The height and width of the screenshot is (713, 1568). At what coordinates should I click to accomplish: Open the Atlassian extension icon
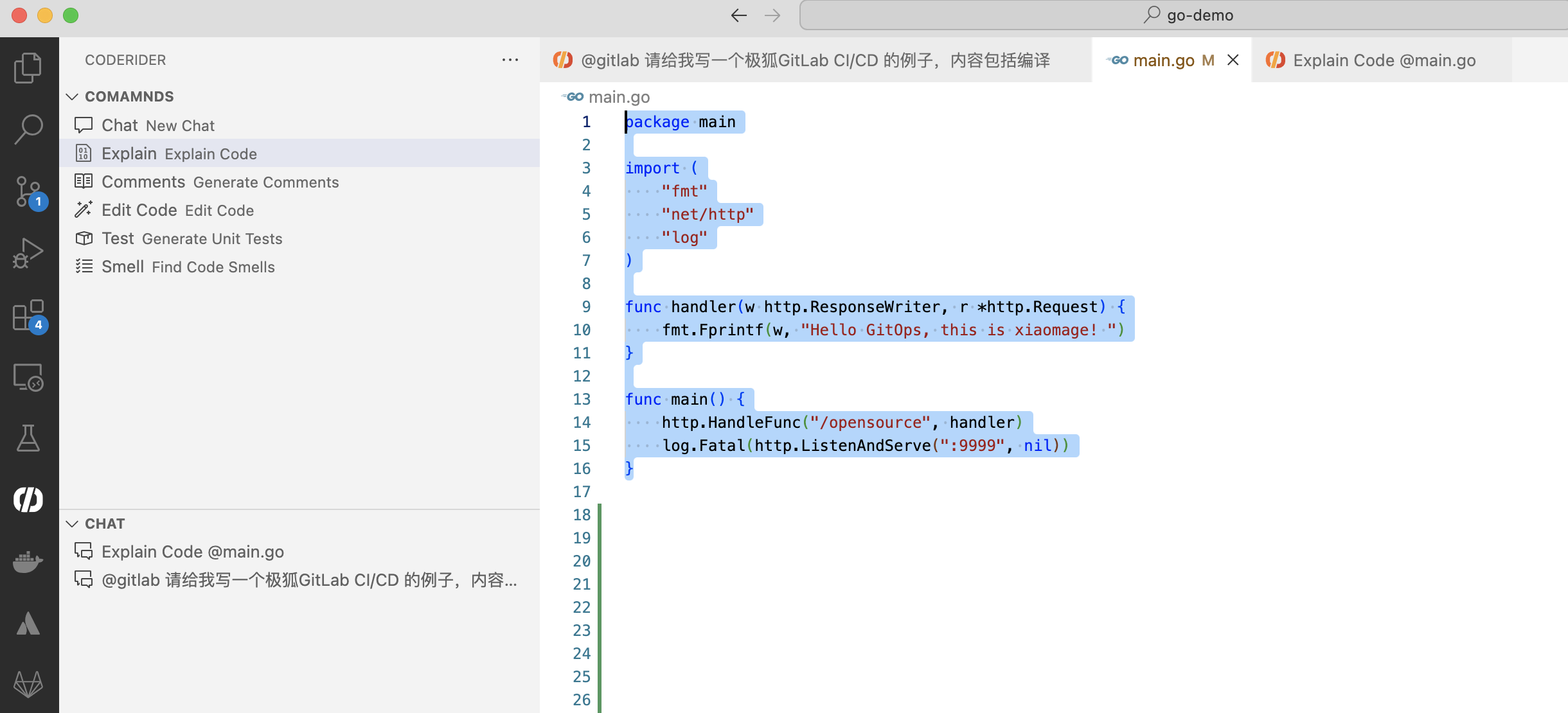[29, 622]
